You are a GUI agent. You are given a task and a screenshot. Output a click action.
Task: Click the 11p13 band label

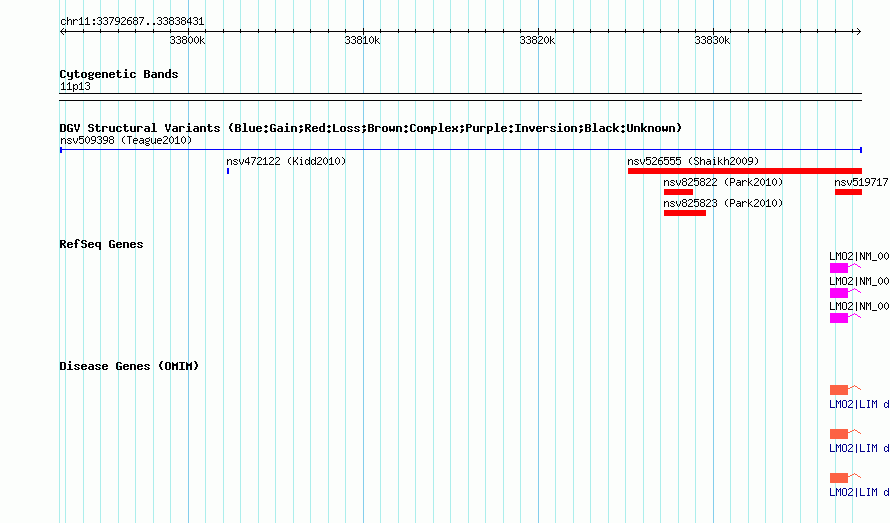point(75,86)
